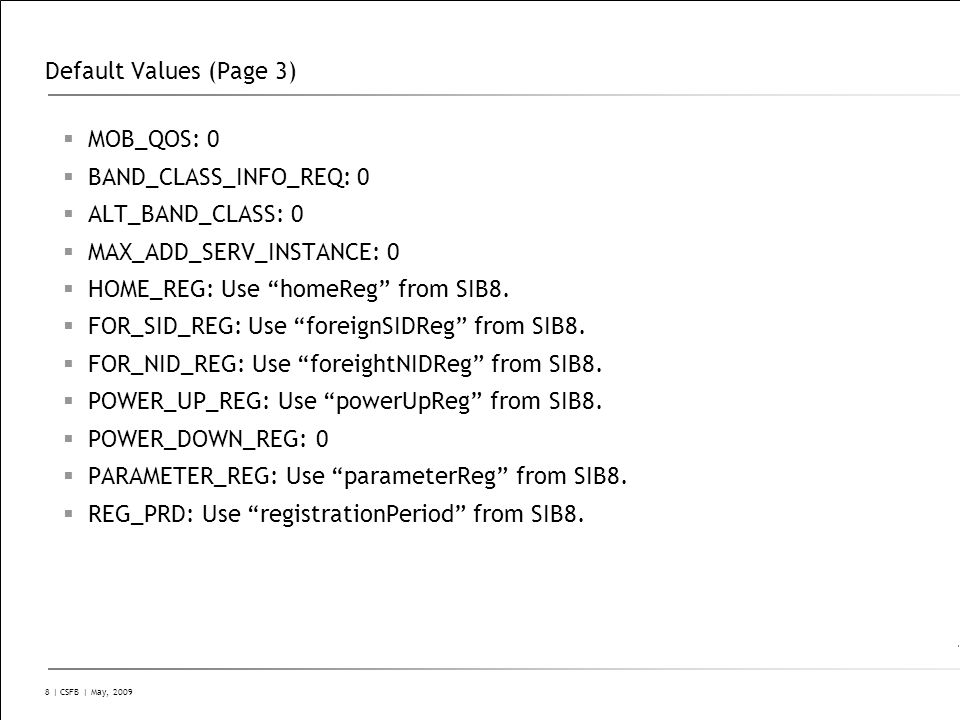Click the square bullet beside MOB_QOS
Viewport: 960px width, 720px height.
coord(69,139)
